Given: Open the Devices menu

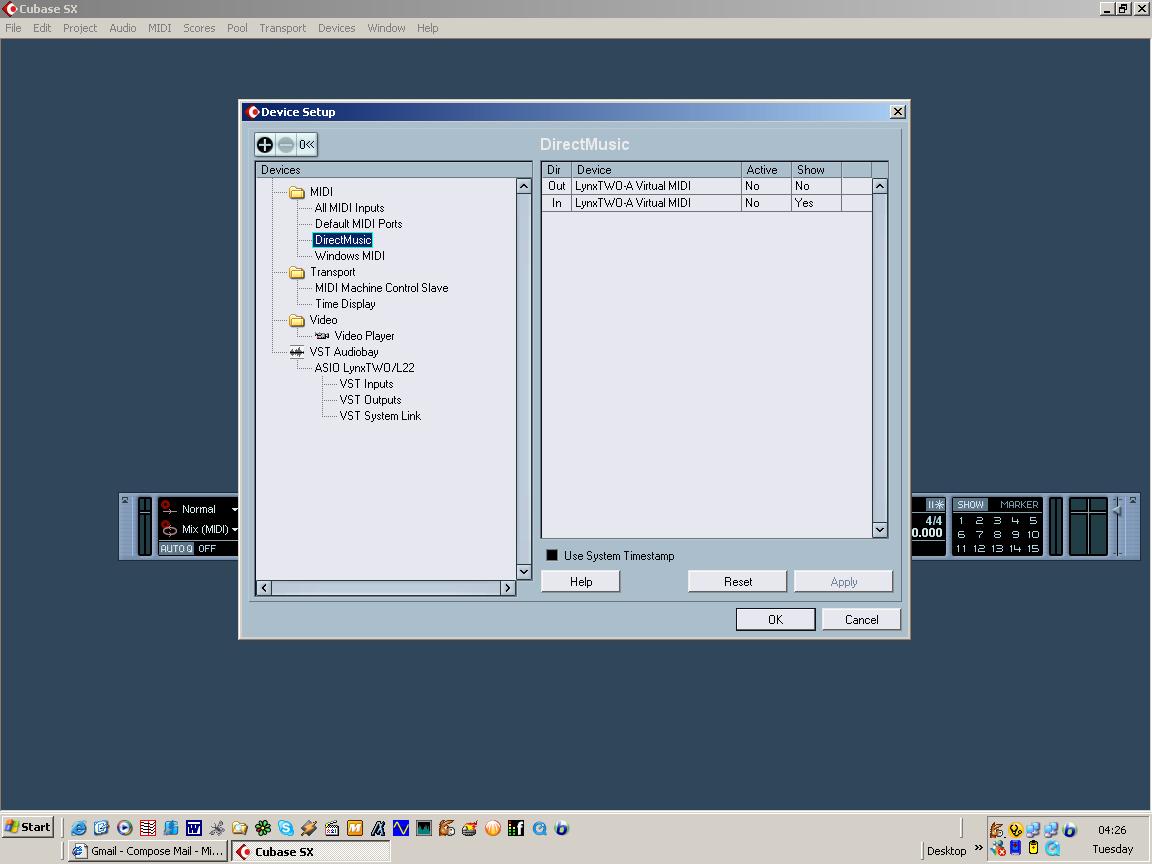Looking at the screenshot, I should [x=336, y=28].
